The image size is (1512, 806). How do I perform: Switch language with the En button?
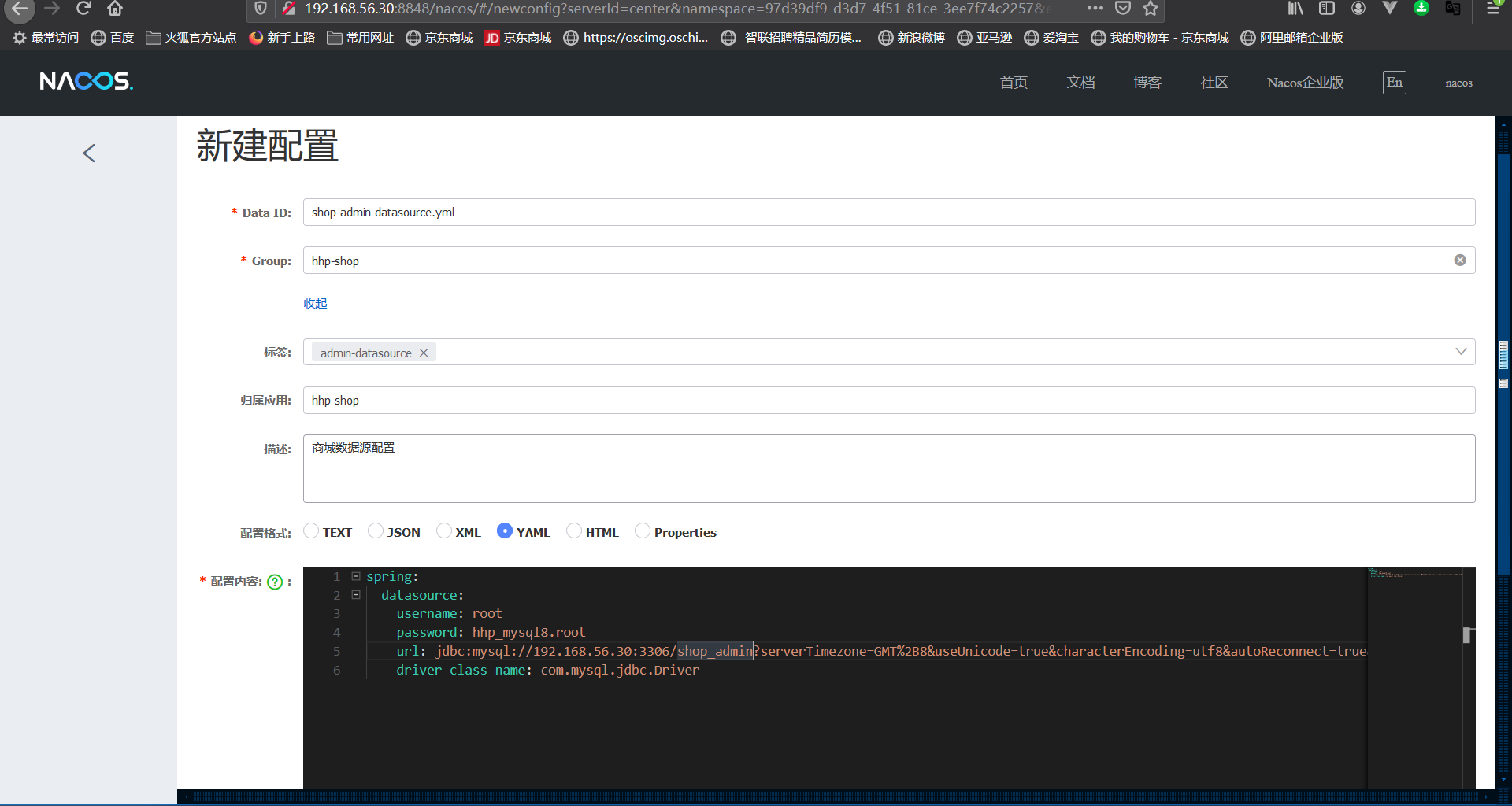(1394, 82)
